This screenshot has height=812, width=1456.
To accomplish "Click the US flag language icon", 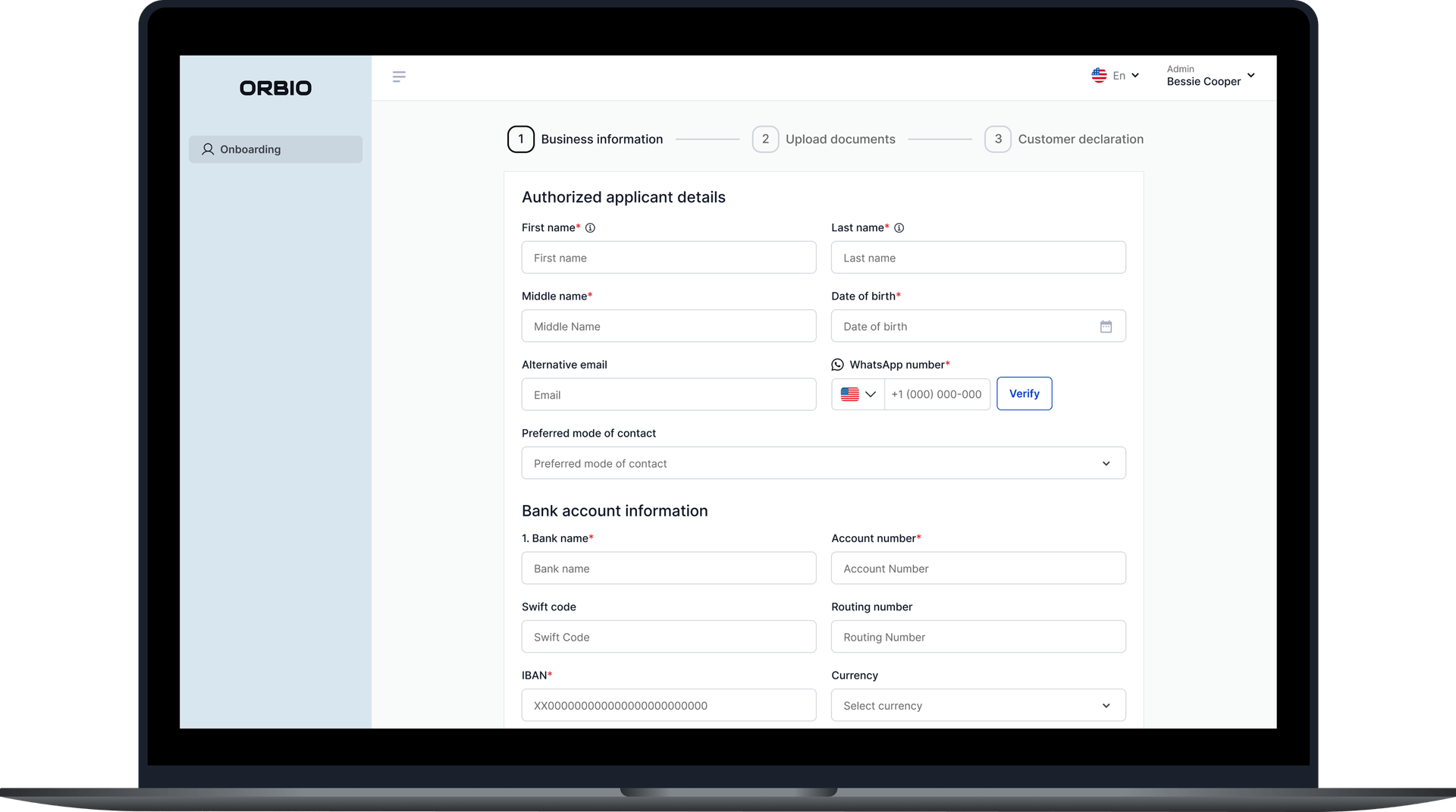I will (1099, 75).
